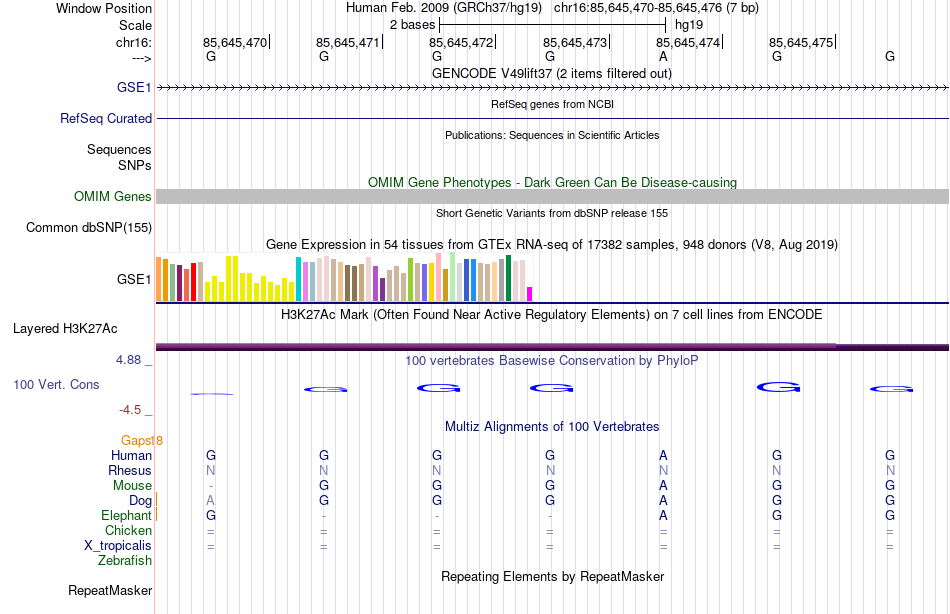Open Multiz Alignments of 100 Vertebrates title
Viewport: 950px width, 614px height.
(552, 426)
